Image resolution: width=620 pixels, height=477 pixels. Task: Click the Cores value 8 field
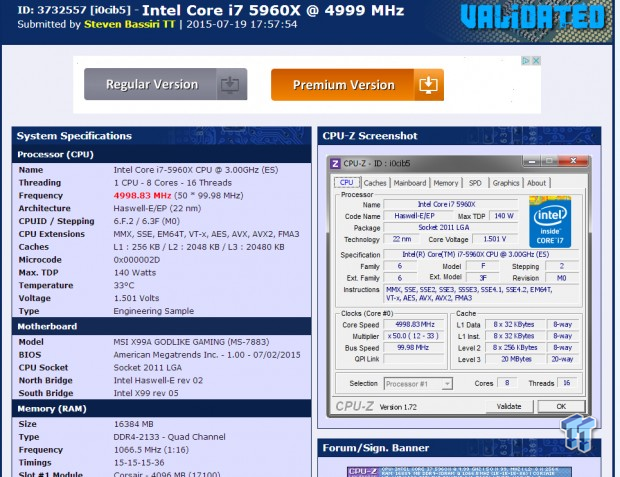(x=507, y=382)
